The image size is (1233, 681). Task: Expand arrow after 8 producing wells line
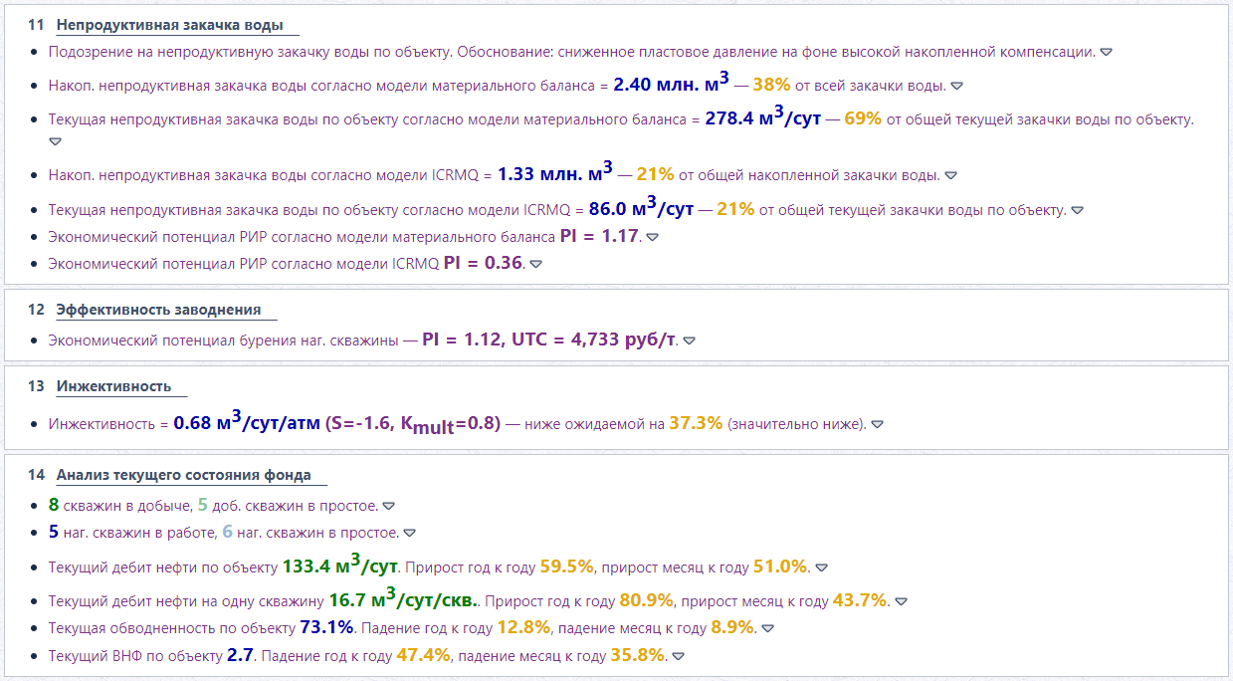click(389, 506)
